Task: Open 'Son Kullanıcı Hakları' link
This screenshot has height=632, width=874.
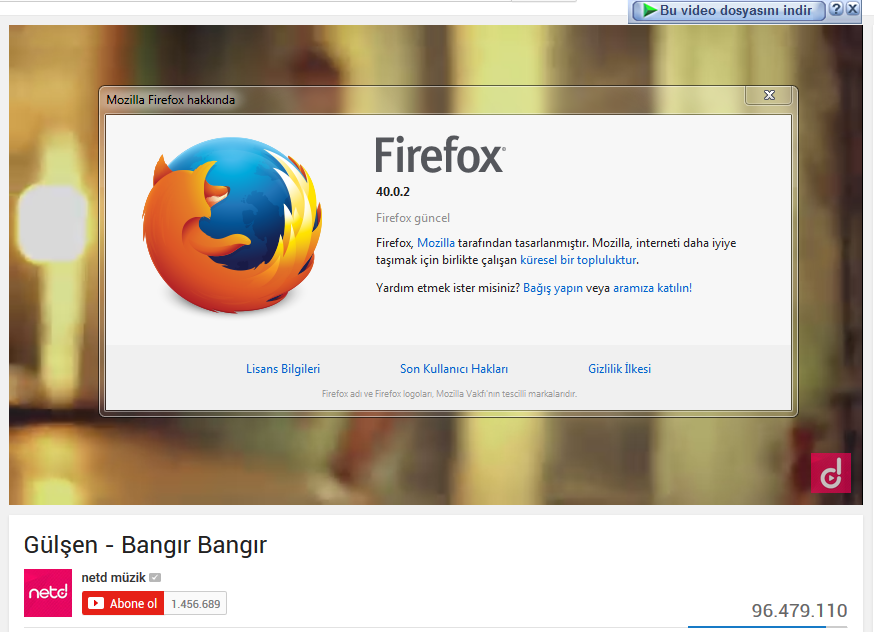Action: (454, 369)
